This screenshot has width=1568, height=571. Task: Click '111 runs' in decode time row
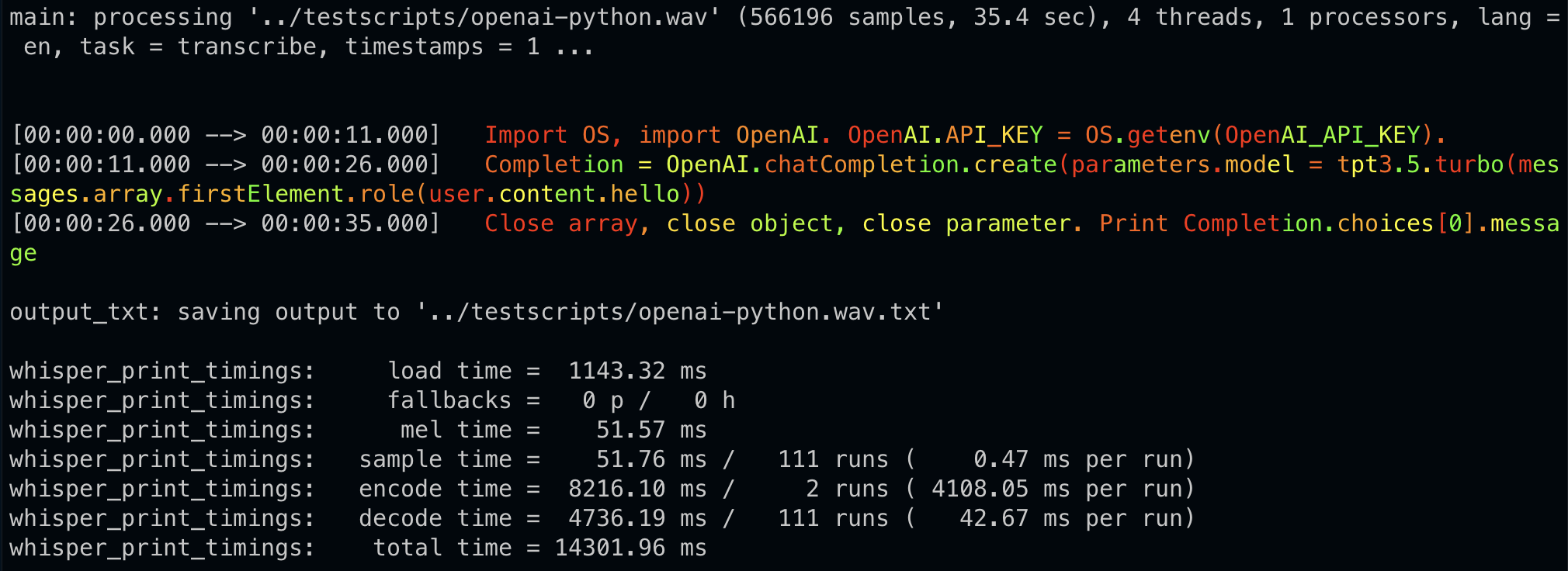pos(834,518)
